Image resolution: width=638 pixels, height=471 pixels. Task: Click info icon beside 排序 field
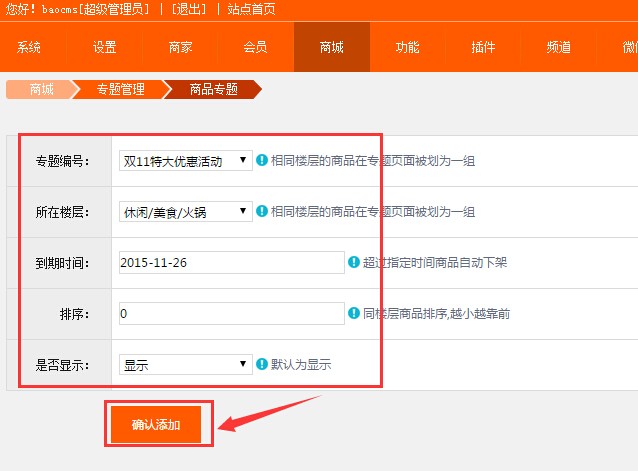point(354,313)
